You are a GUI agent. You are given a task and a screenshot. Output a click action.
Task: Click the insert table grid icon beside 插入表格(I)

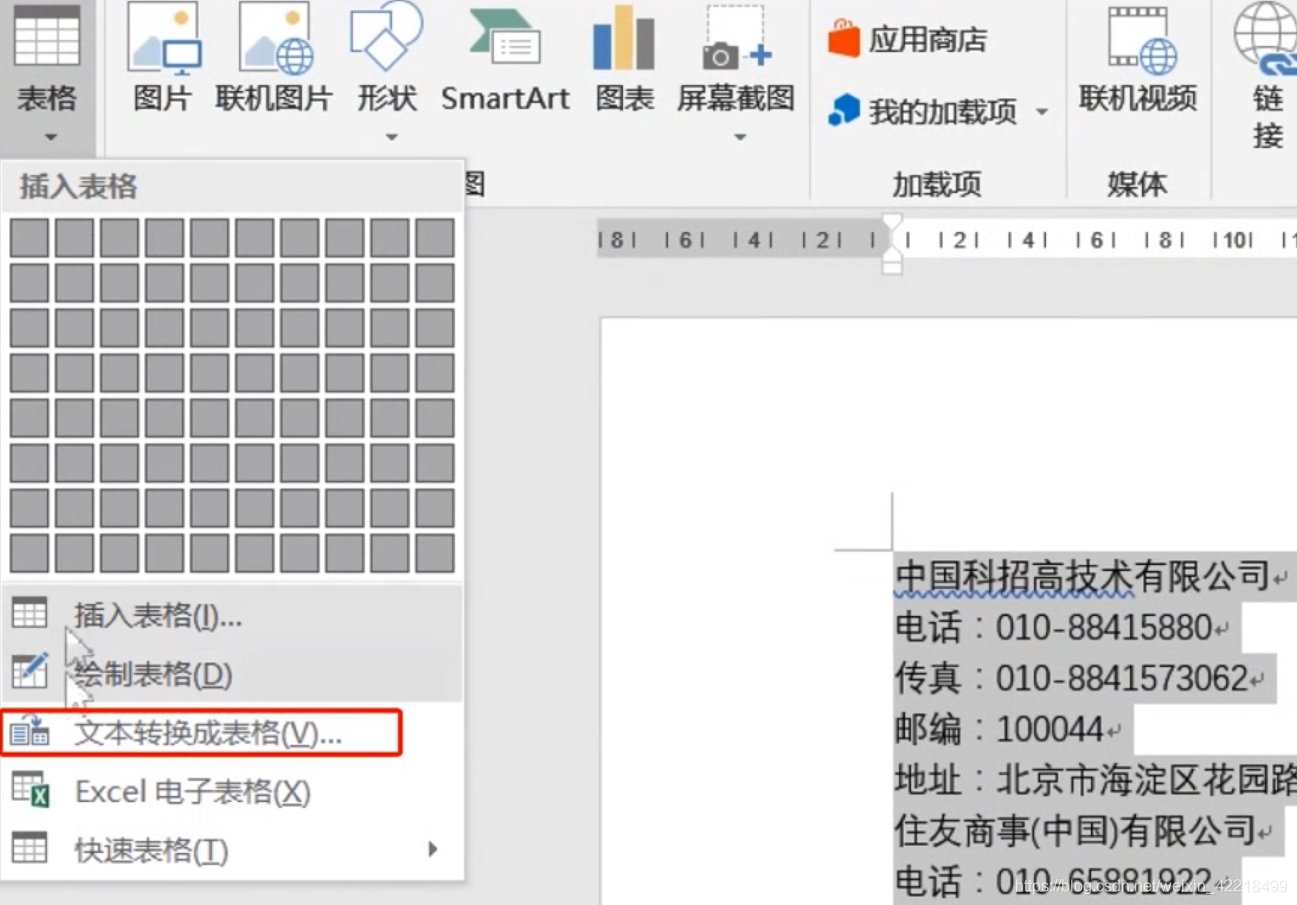29,613
